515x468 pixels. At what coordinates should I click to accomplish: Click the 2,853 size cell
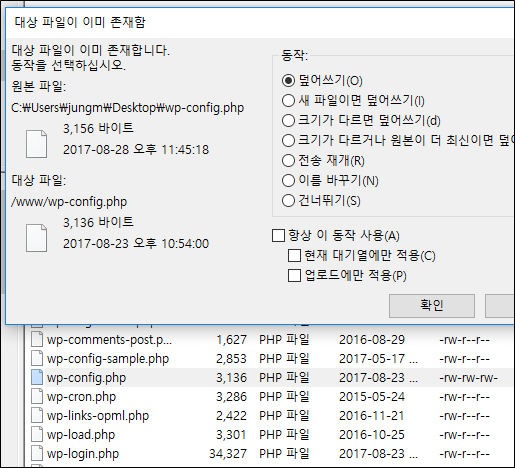(231, 359)
